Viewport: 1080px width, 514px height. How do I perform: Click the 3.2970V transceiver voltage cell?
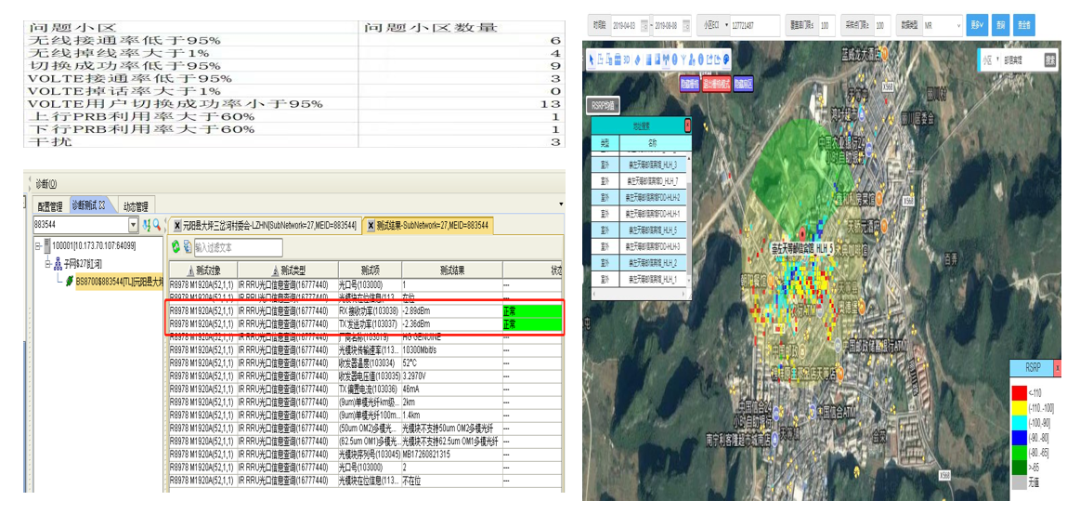click(x=452, y=376)
